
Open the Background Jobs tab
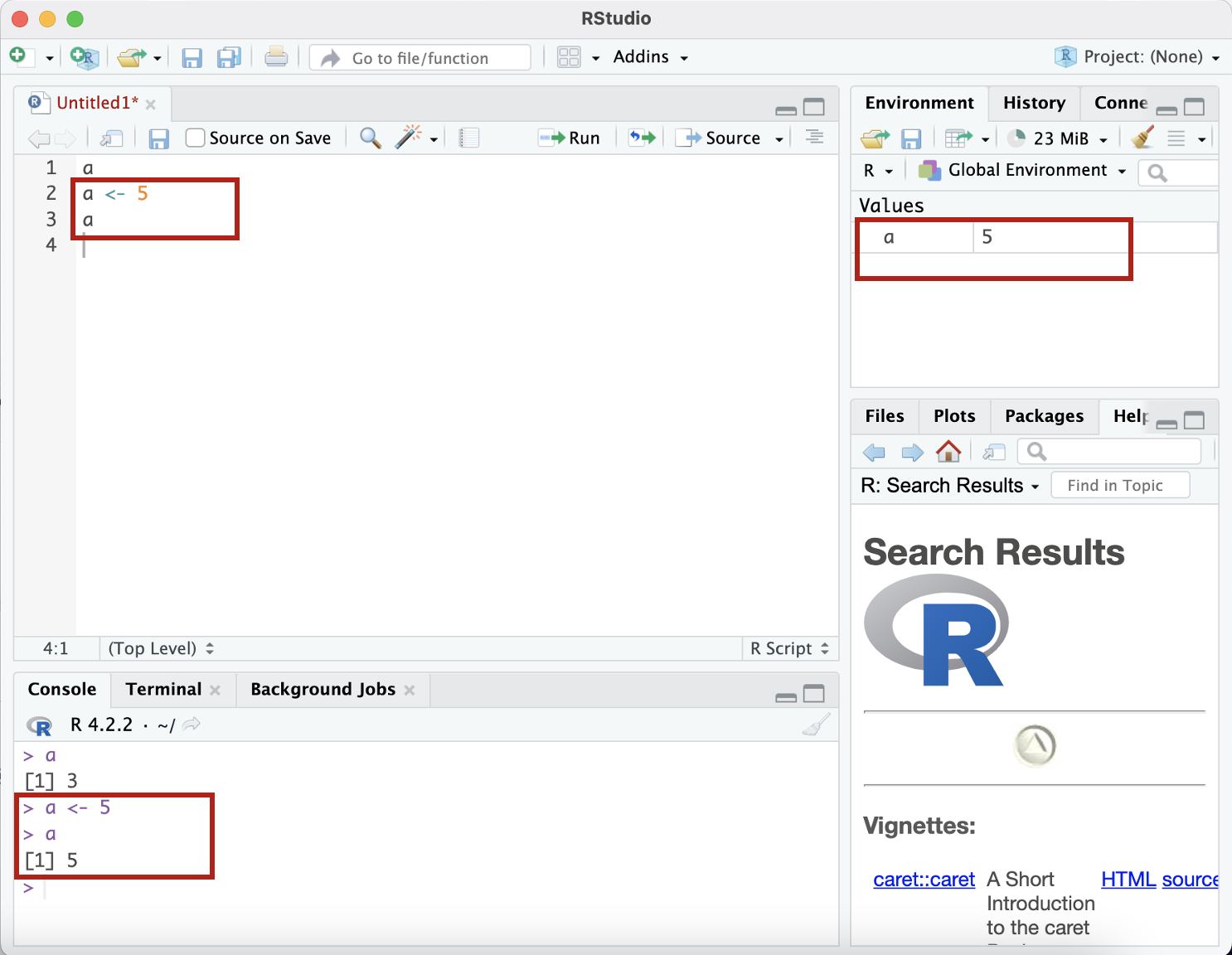tap(323, 690)
